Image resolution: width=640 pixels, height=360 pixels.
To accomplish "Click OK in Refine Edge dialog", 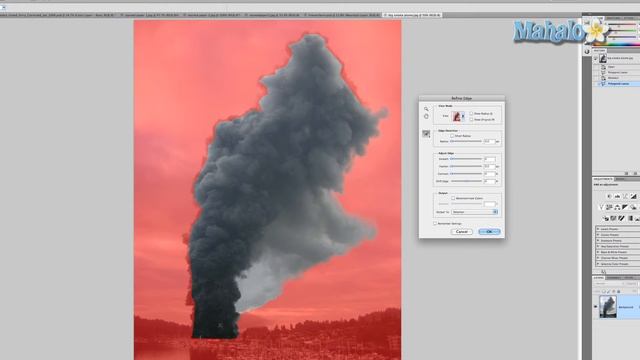I will click(x=489, y=231).
